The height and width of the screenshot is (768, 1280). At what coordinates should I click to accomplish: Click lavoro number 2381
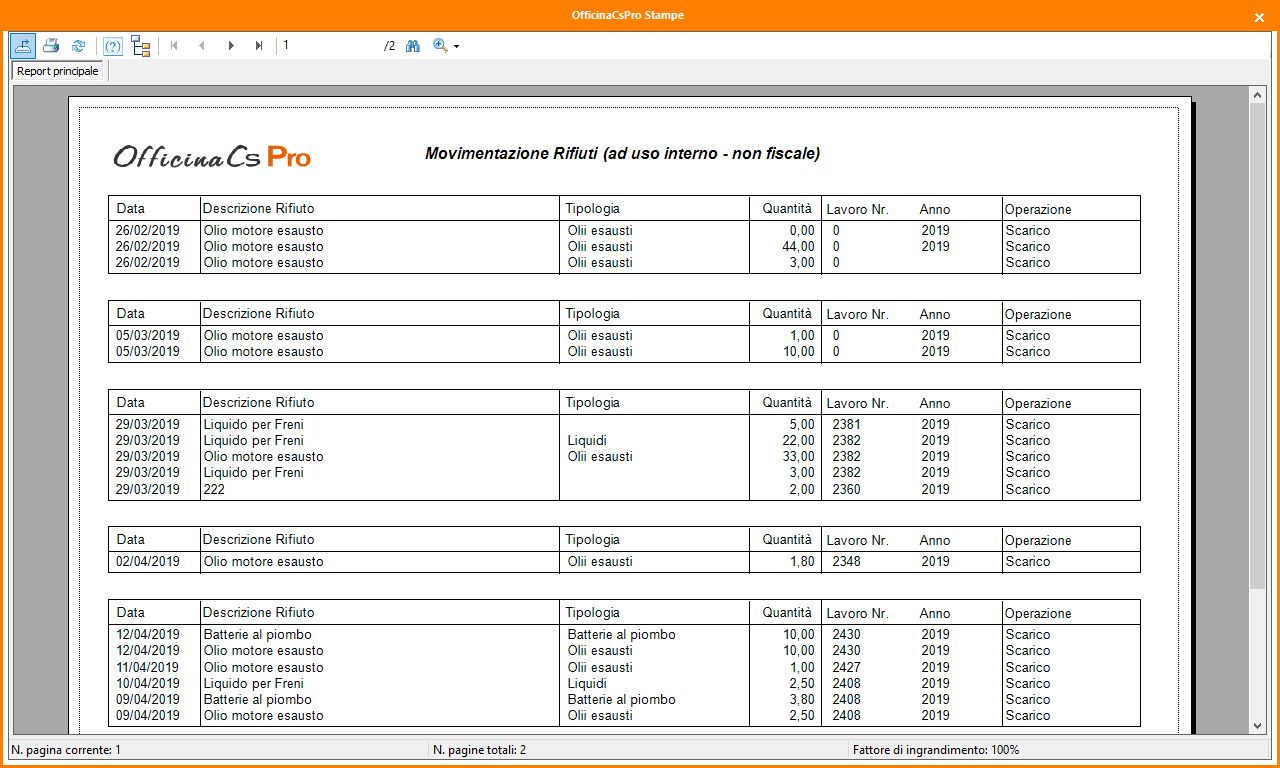point(846,425)
